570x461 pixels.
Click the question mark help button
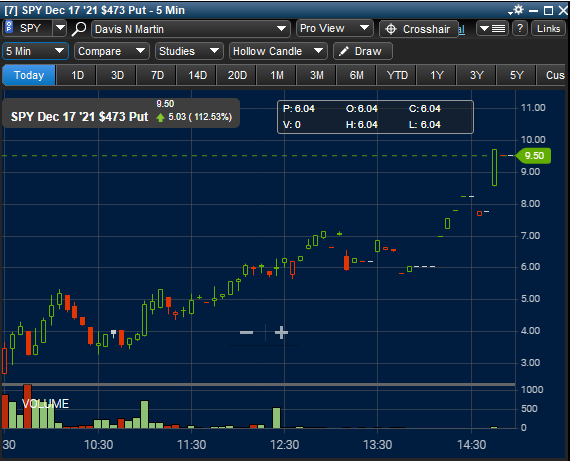[x=520, y=28]
